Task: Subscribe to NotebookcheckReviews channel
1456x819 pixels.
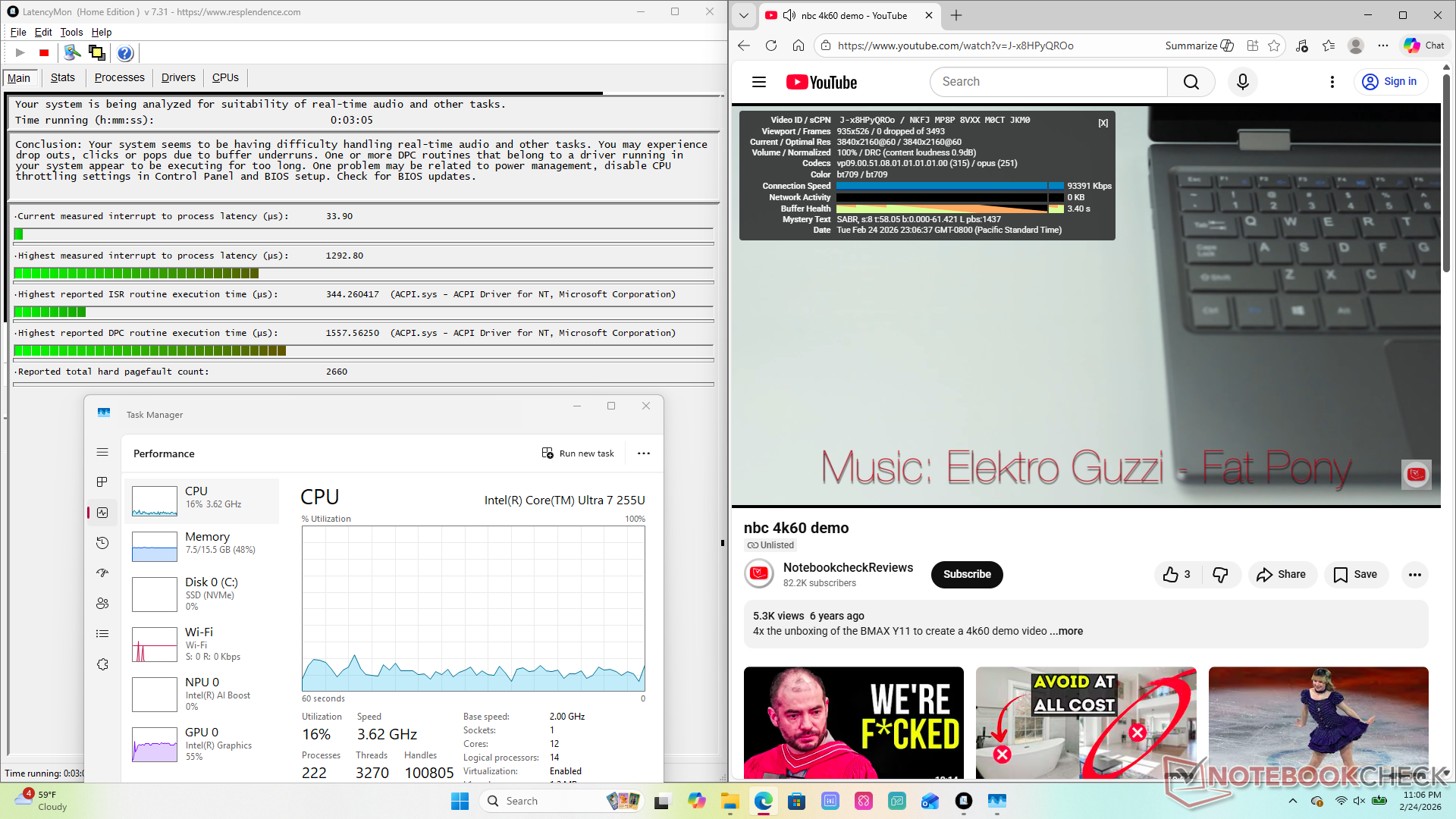Action: coord(966,575)
